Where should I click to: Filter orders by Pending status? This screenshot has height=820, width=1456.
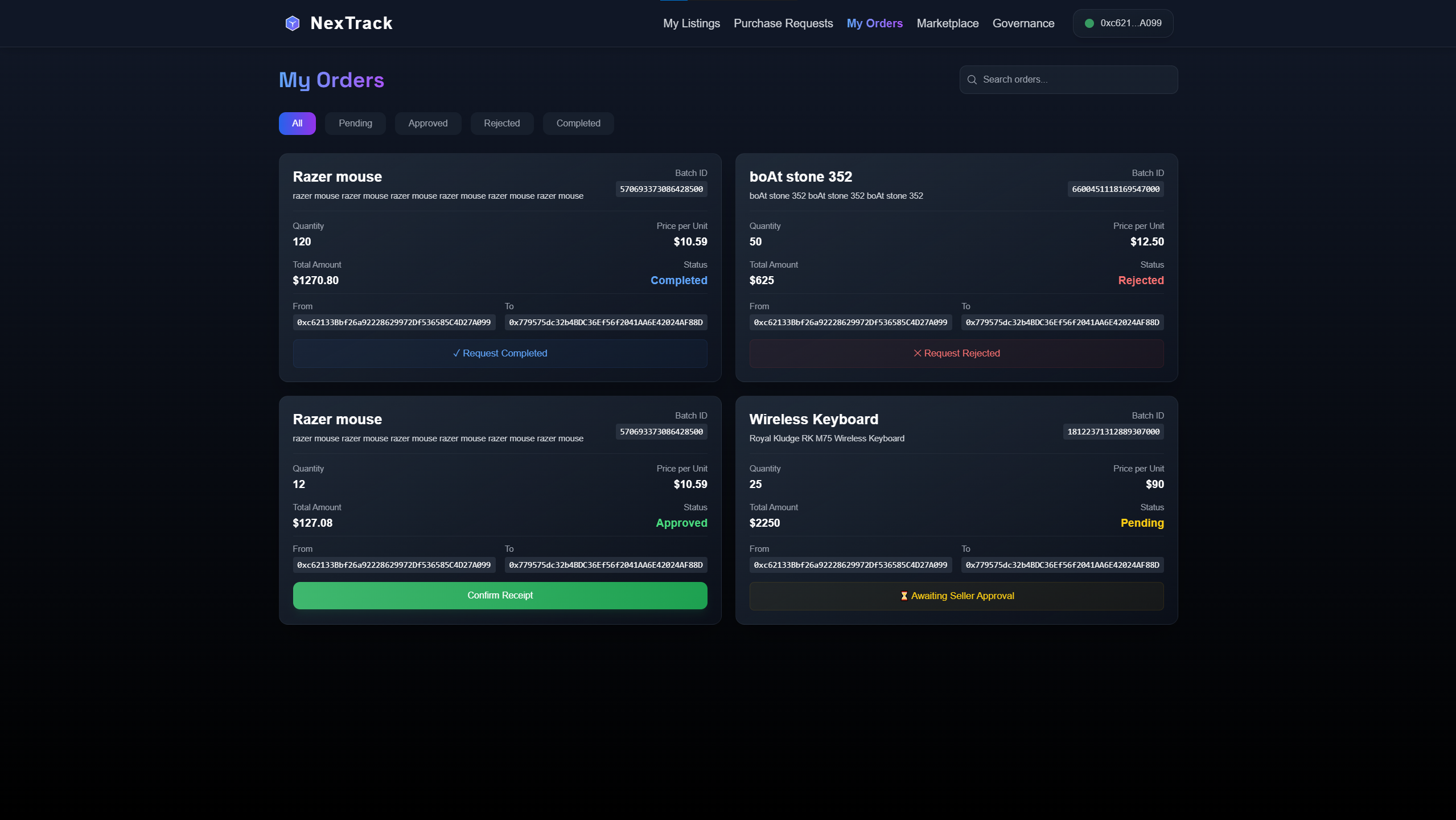tap(355, 123)
